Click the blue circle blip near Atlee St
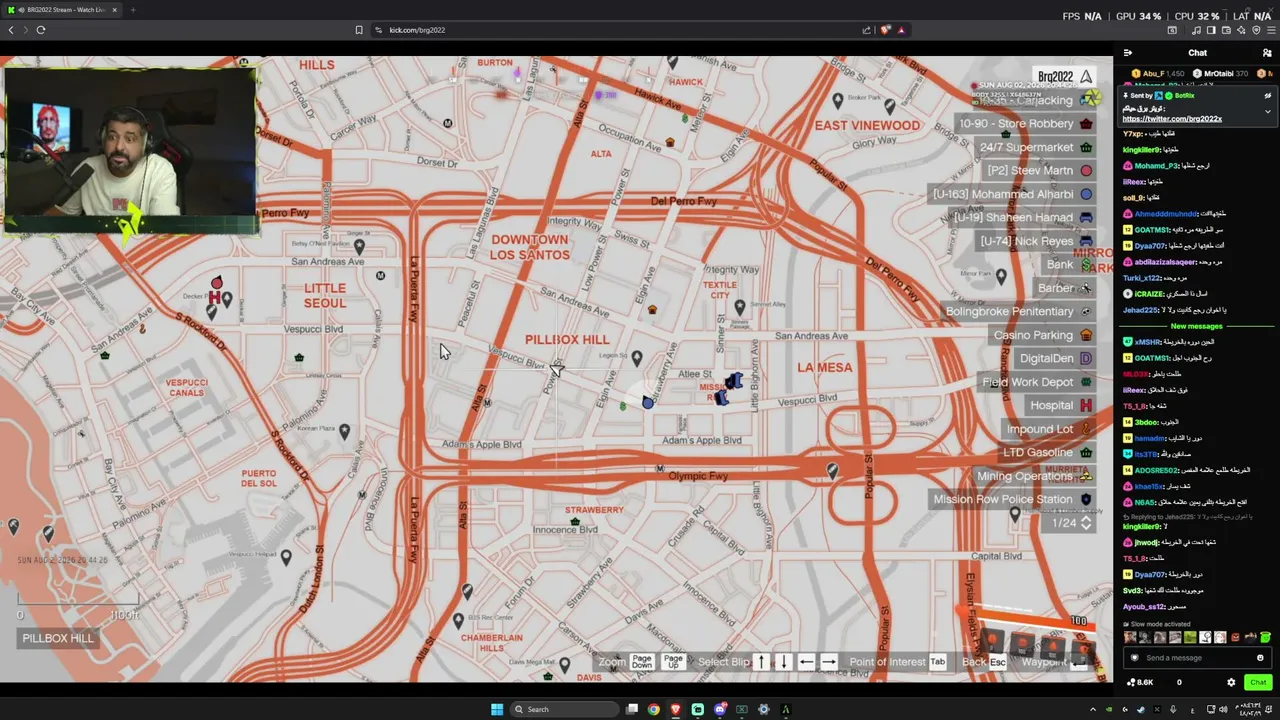Viewport: 1280px width, 720px height. coord(648,402)
